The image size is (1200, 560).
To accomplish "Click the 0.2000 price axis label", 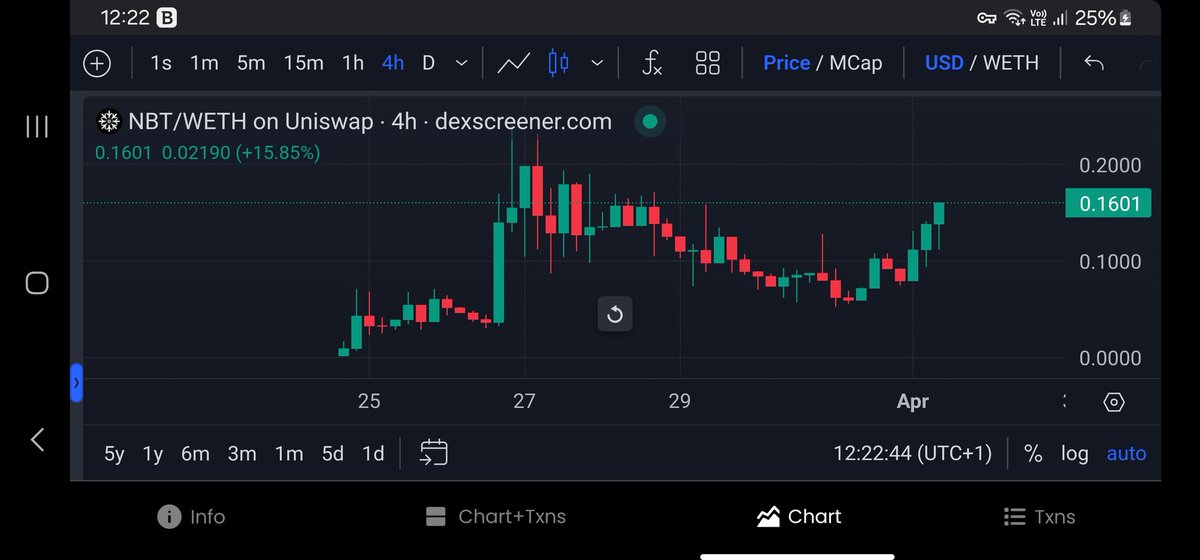I will tap(1110, 166).
